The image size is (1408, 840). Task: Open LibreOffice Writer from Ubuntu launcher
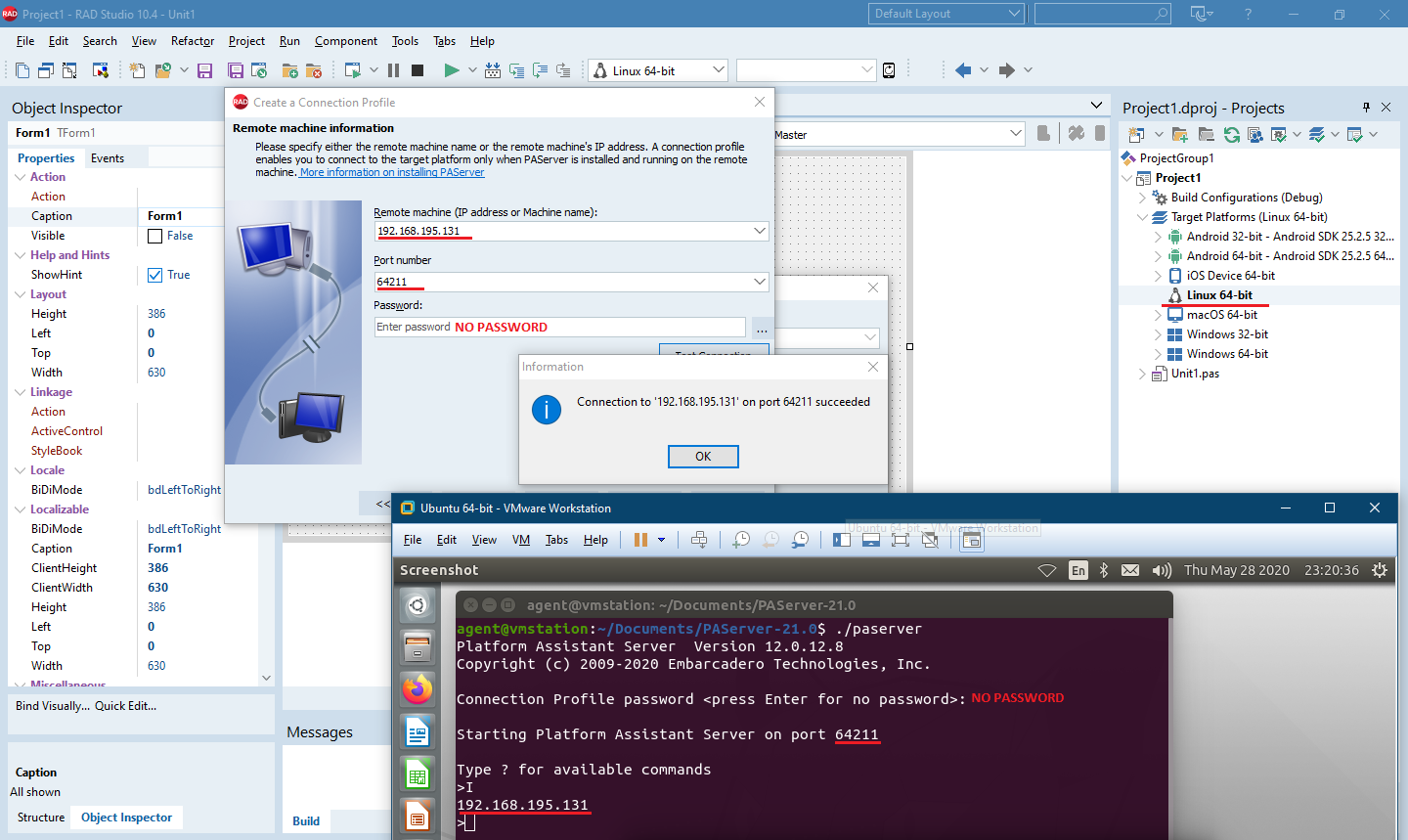click(x=418, y=731)
